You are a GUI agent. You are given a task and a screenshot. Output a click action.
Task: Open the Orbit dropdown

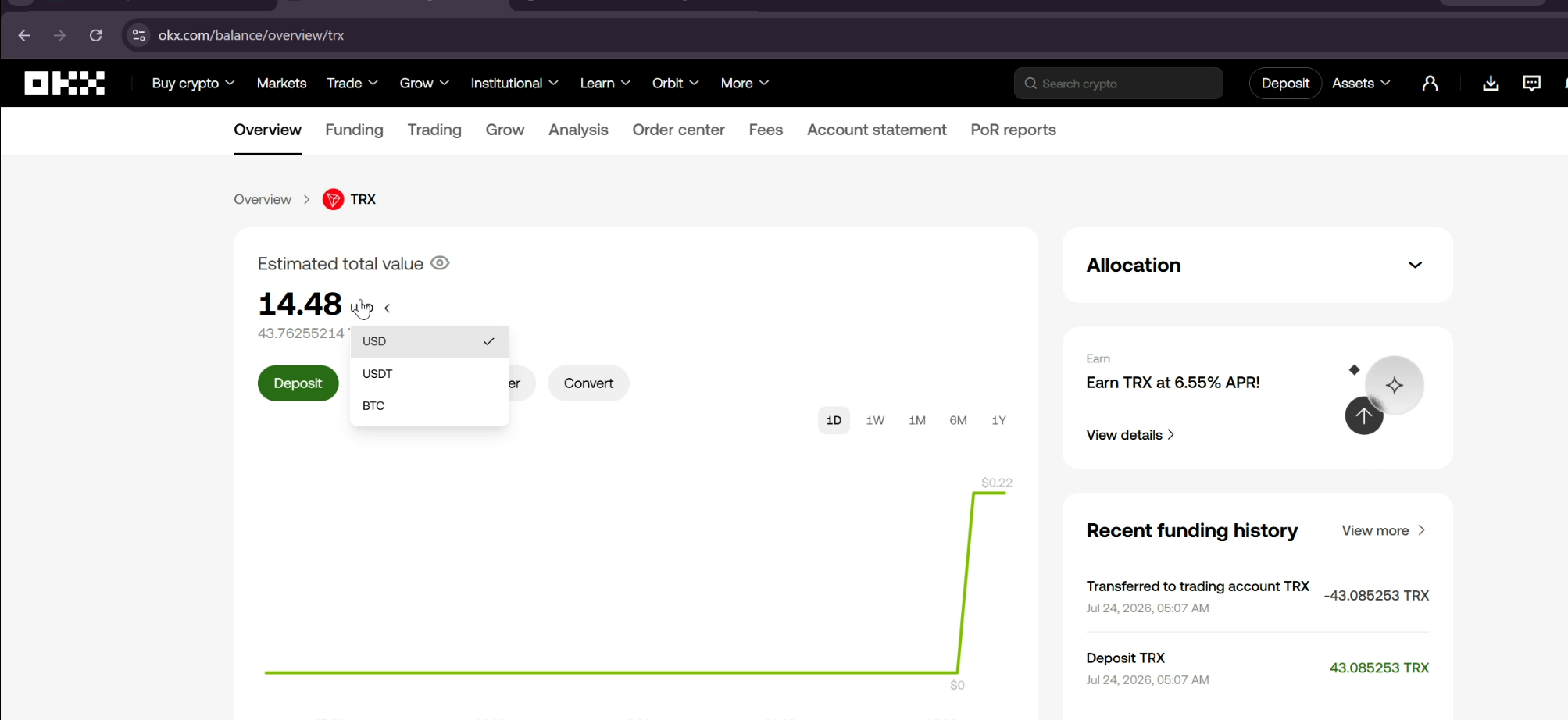click(676, 83)
